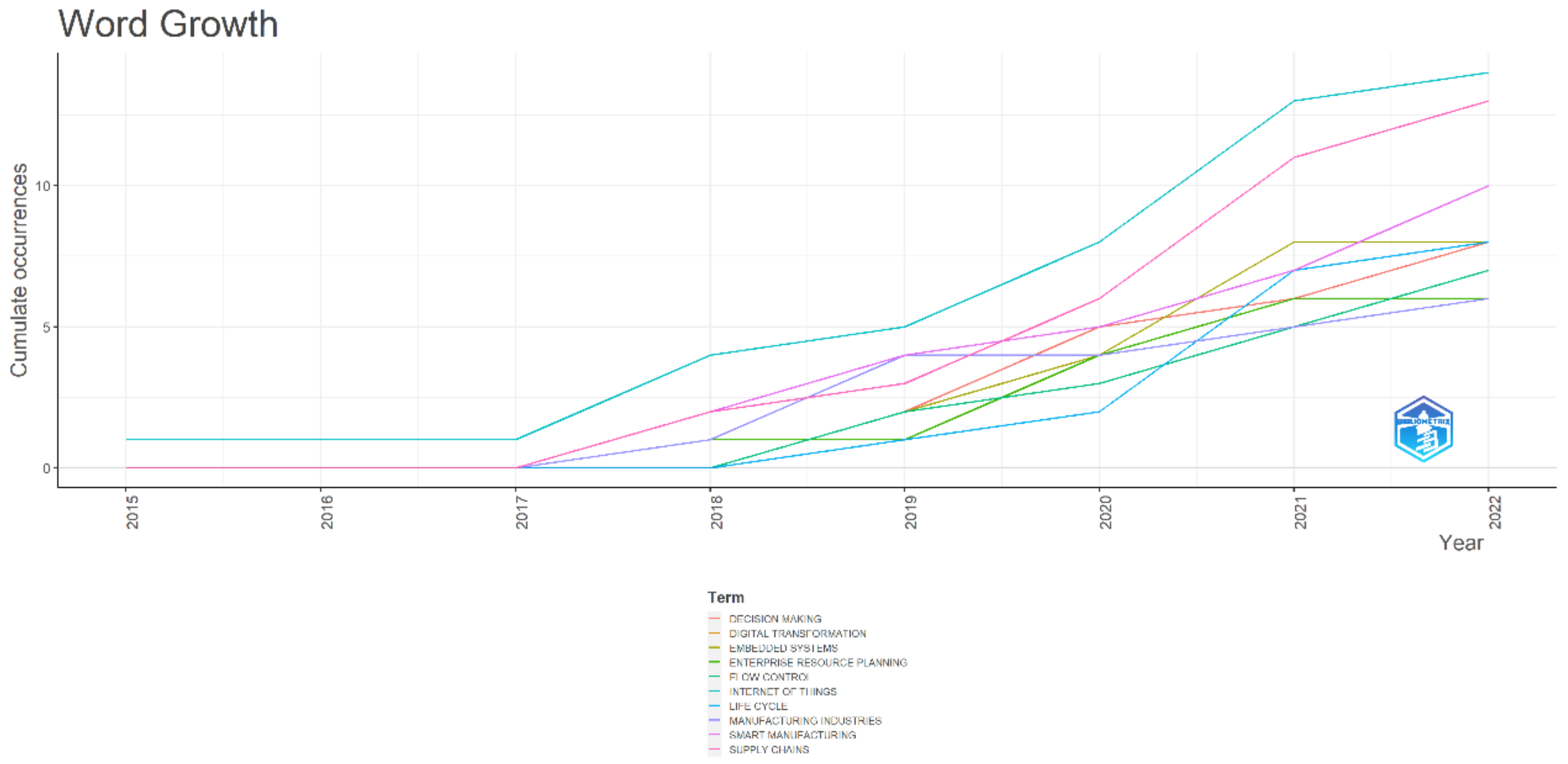Viewport: 1568px width, 764px height.
Task: Select the FLOW CONTROL legend label
Action: (769, 677)
